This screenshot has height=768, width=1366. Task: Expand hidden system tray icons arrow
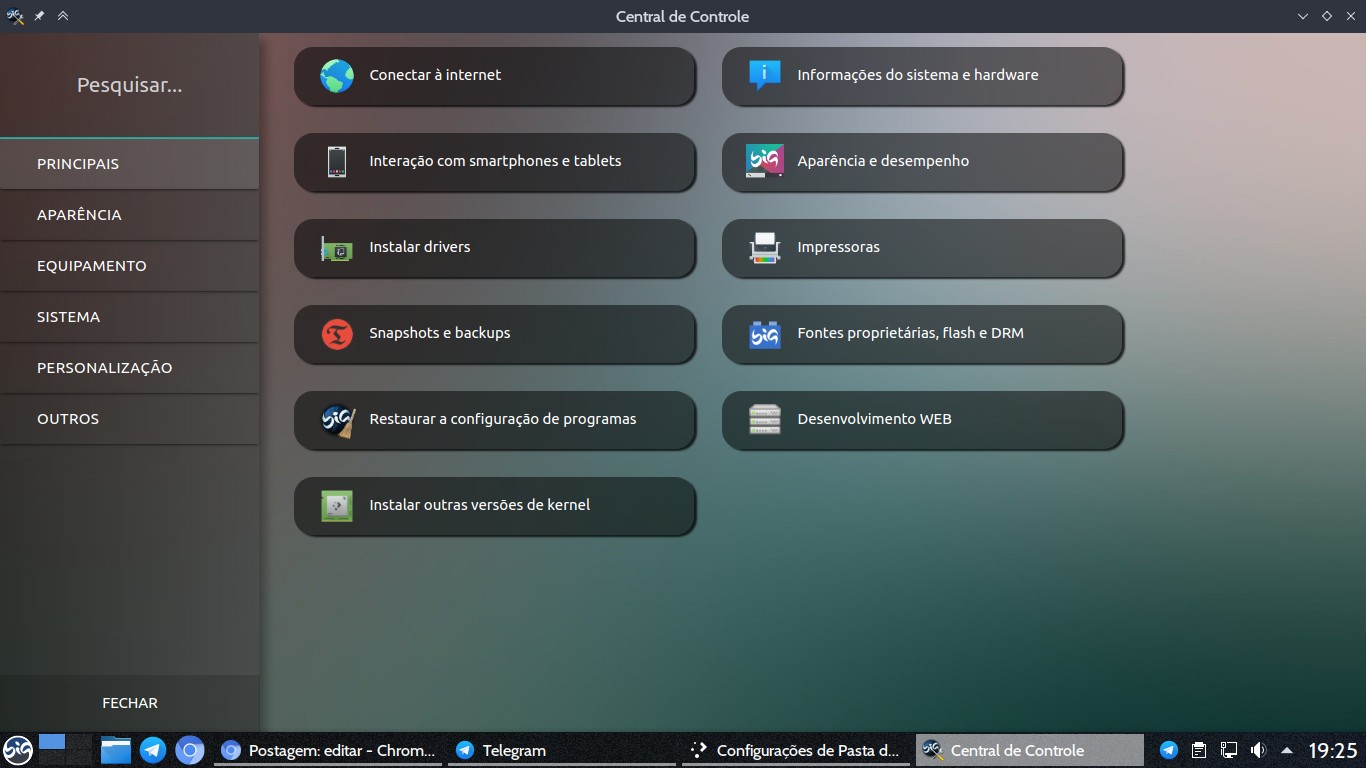(1288, 750)
